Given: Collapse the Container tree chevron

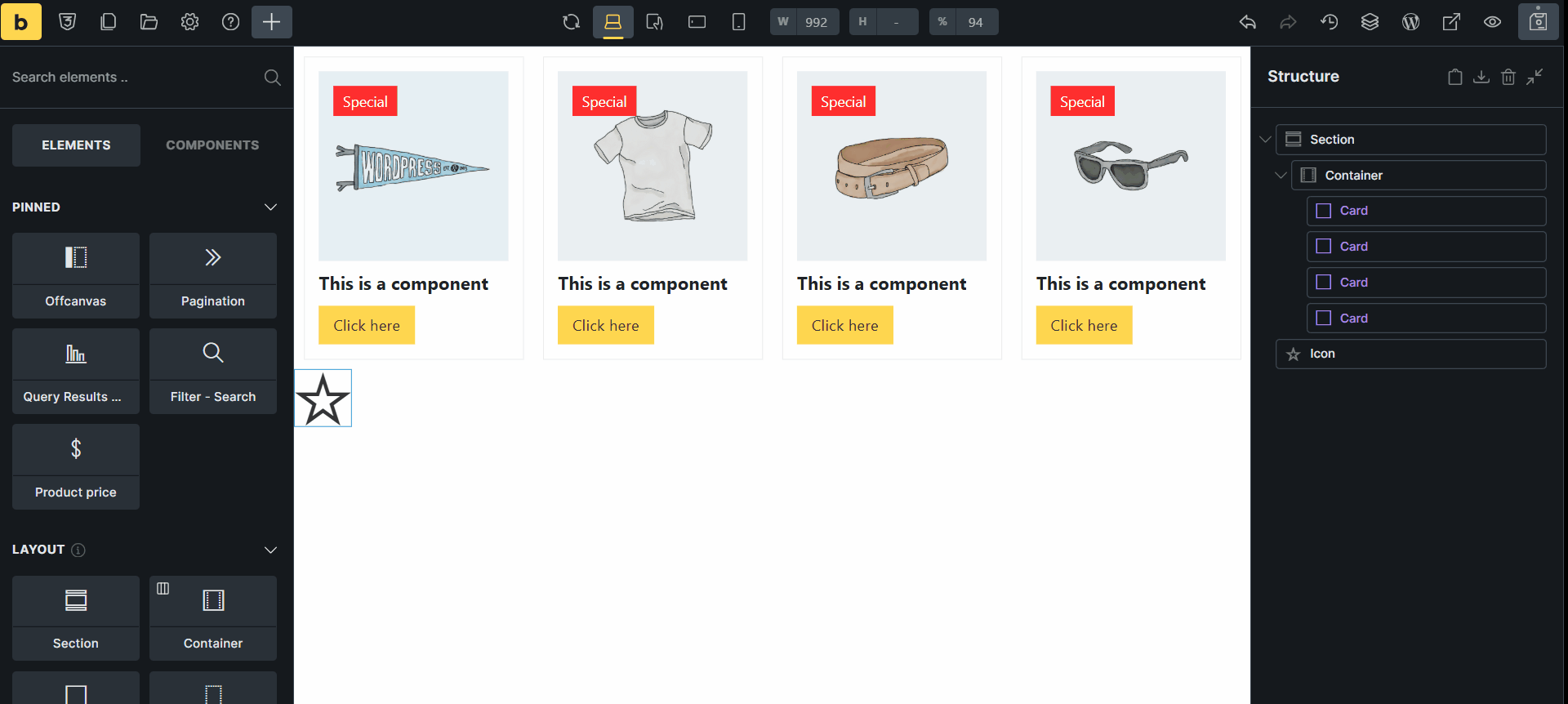Looking at the screenshot, I should 1281,176.
